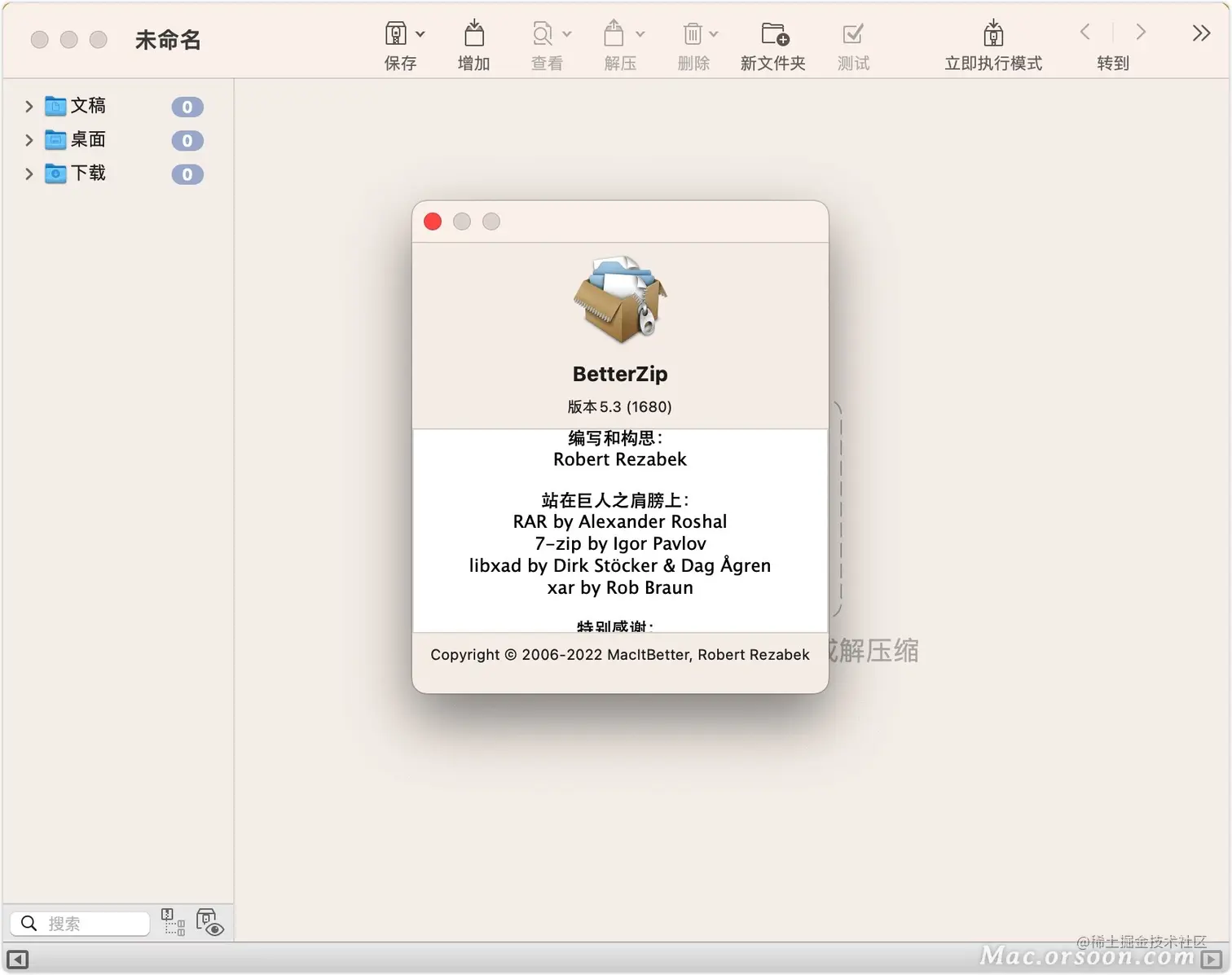
Task: Close the BetterZip About dialog
Action: pos(433,222)
